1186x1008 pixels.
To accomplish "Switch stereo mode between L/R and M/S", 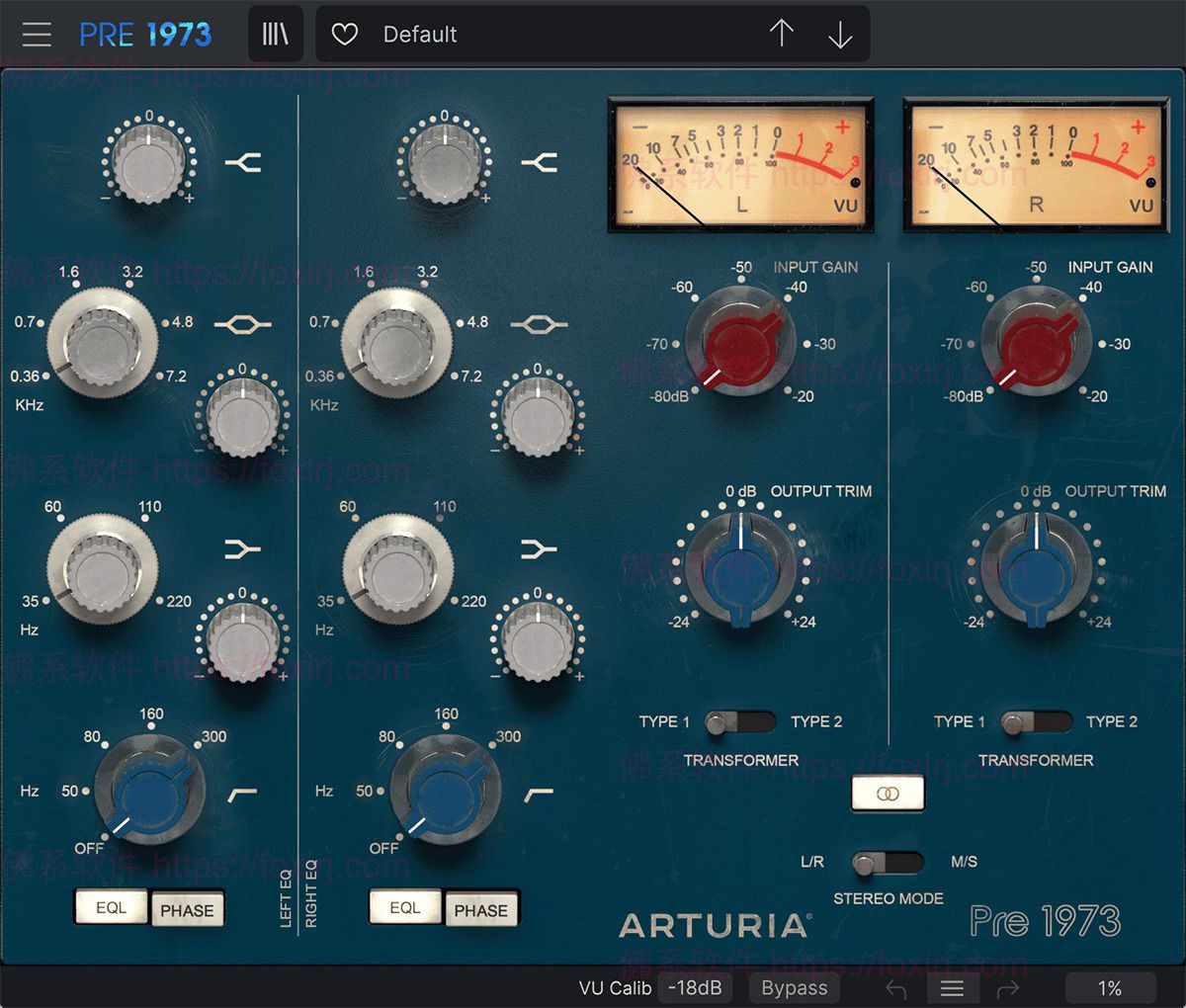I will pos(887,863).
